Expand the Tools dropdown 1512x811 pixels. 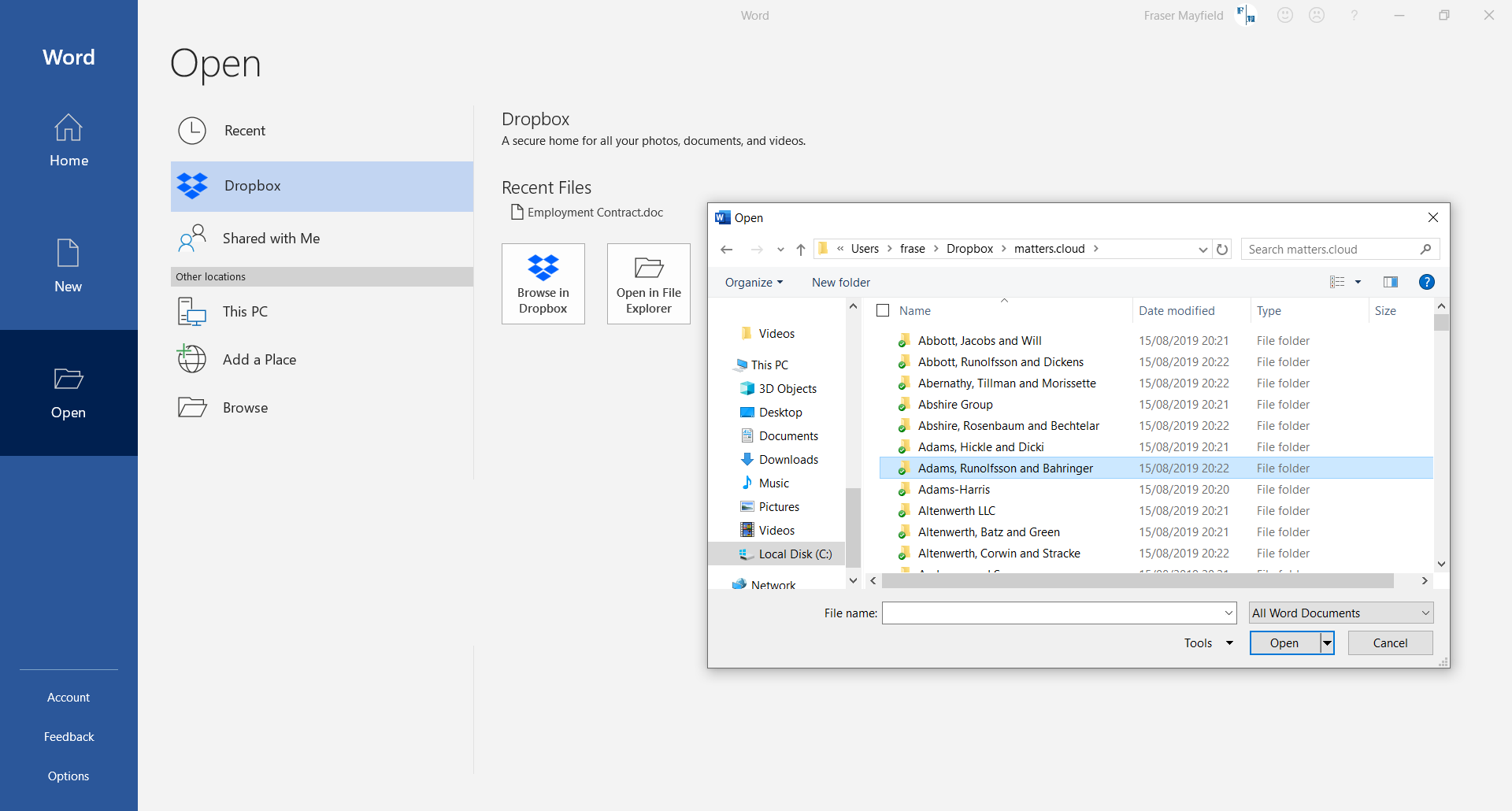[1208, 643]
